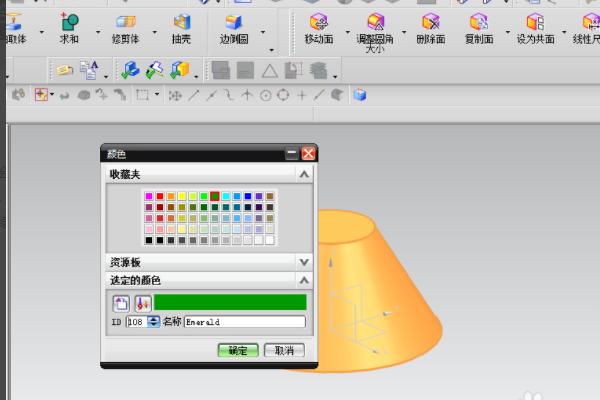Image resolution: width=600 pixels, height=400 pixels.
Task: Confirm the color with 确定 button
Action: coord(238,350)
